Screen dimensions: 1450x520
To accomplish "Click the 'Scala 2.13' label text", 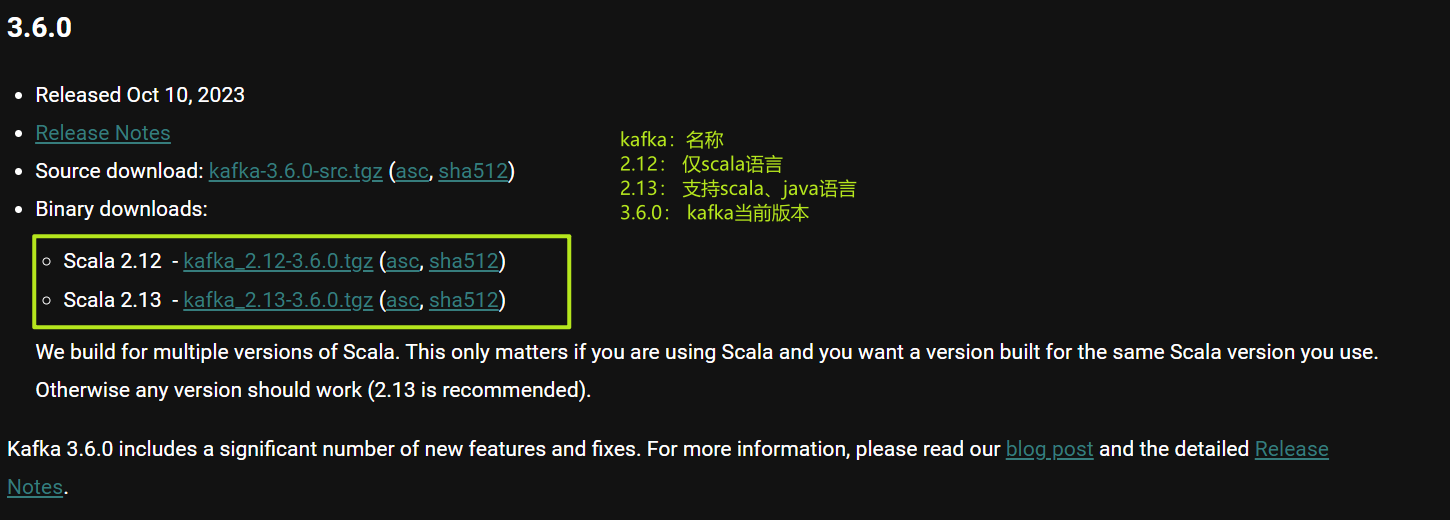I will coord(112,299).
